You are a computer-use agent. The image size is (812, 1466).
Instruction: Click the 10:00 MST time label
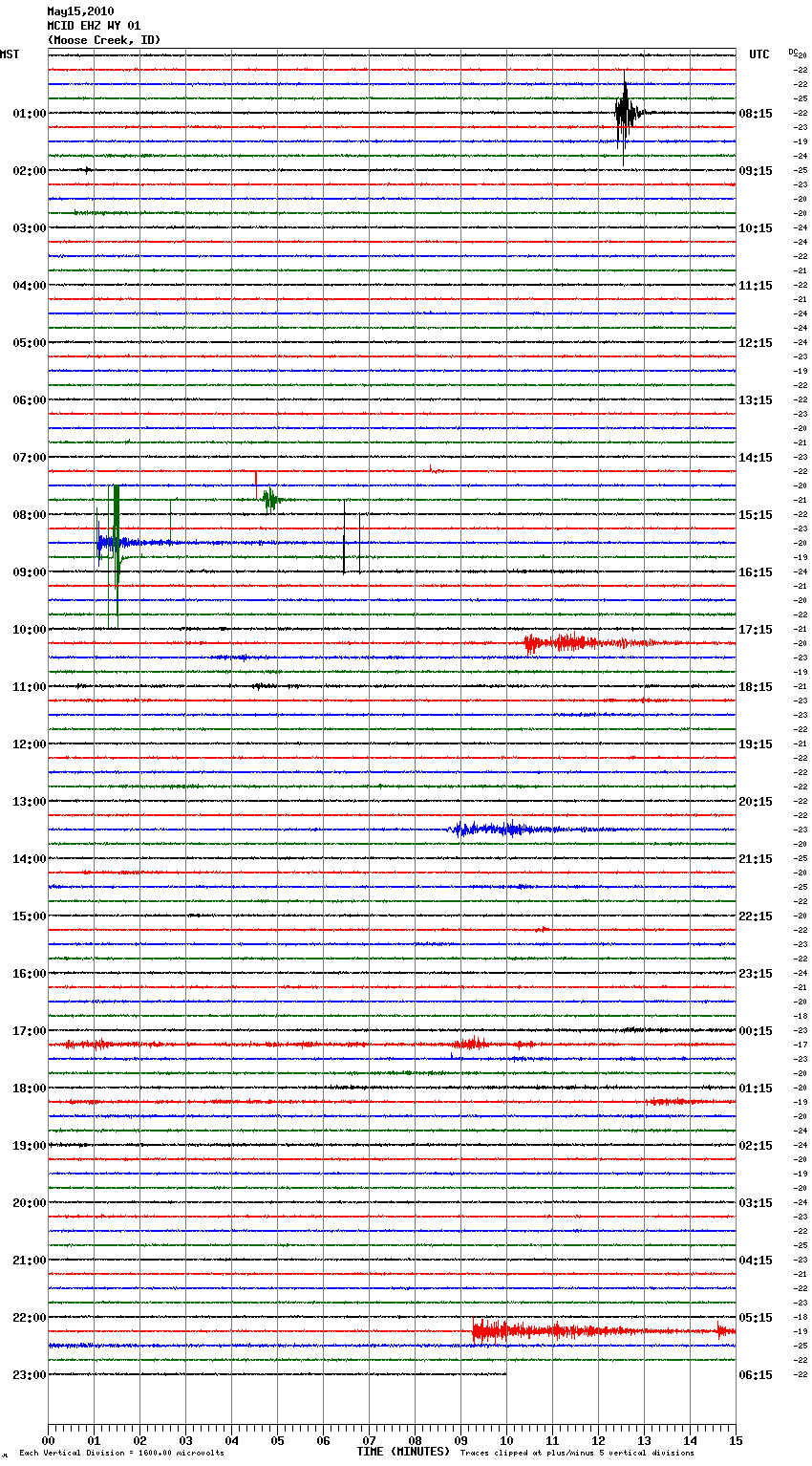(29, 630)
